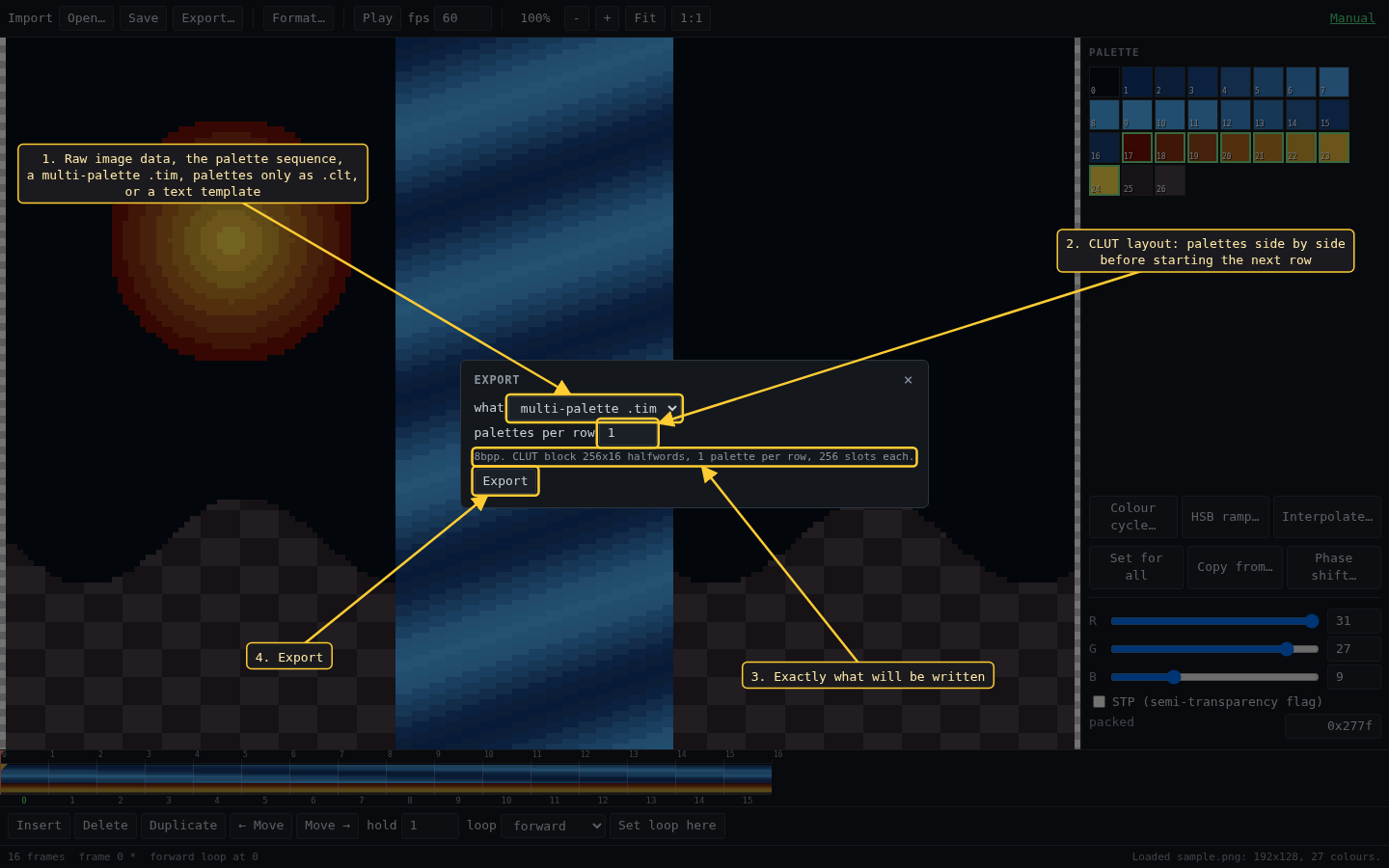Click the '8bpp. CLUT block' summary text
The image size is (1389, 868).
coord(694,457)
